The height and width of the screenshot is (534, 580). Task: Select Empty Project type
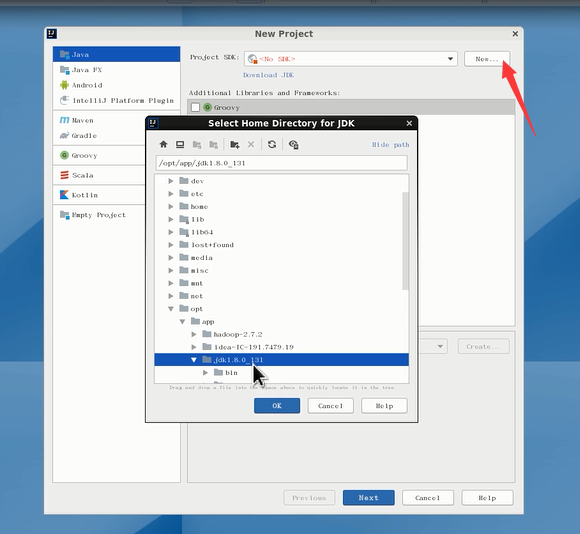[100, 215]
